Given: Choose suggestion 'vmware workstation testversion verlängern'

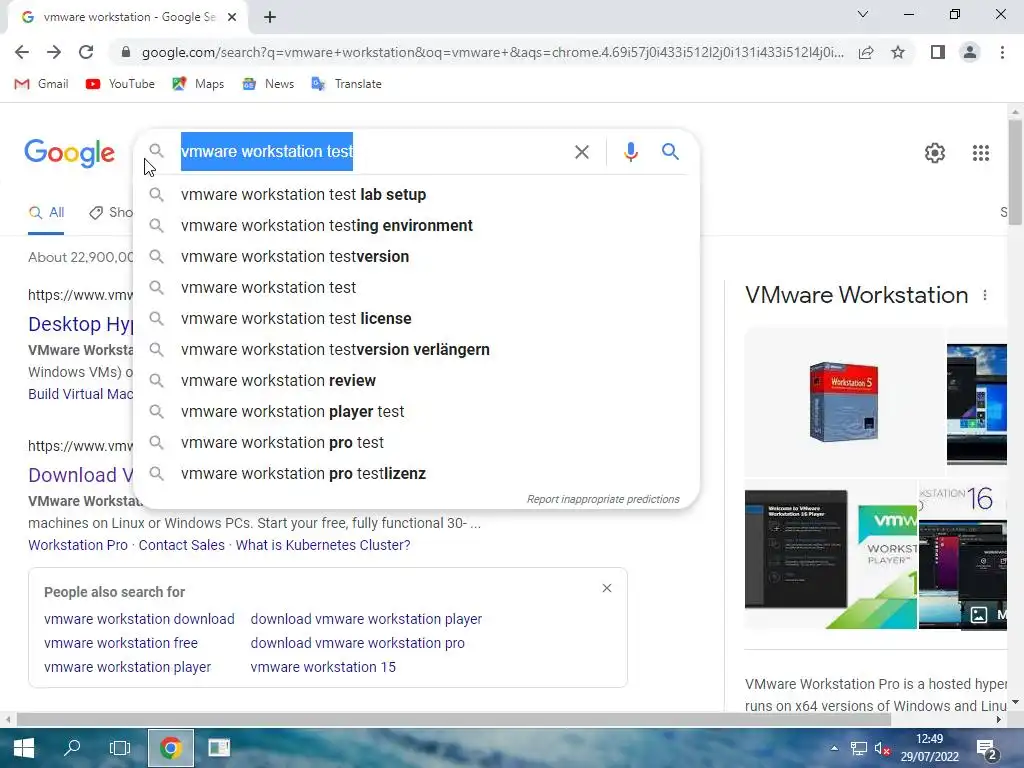Looking at the screenshot, I should tap(416, 349).
